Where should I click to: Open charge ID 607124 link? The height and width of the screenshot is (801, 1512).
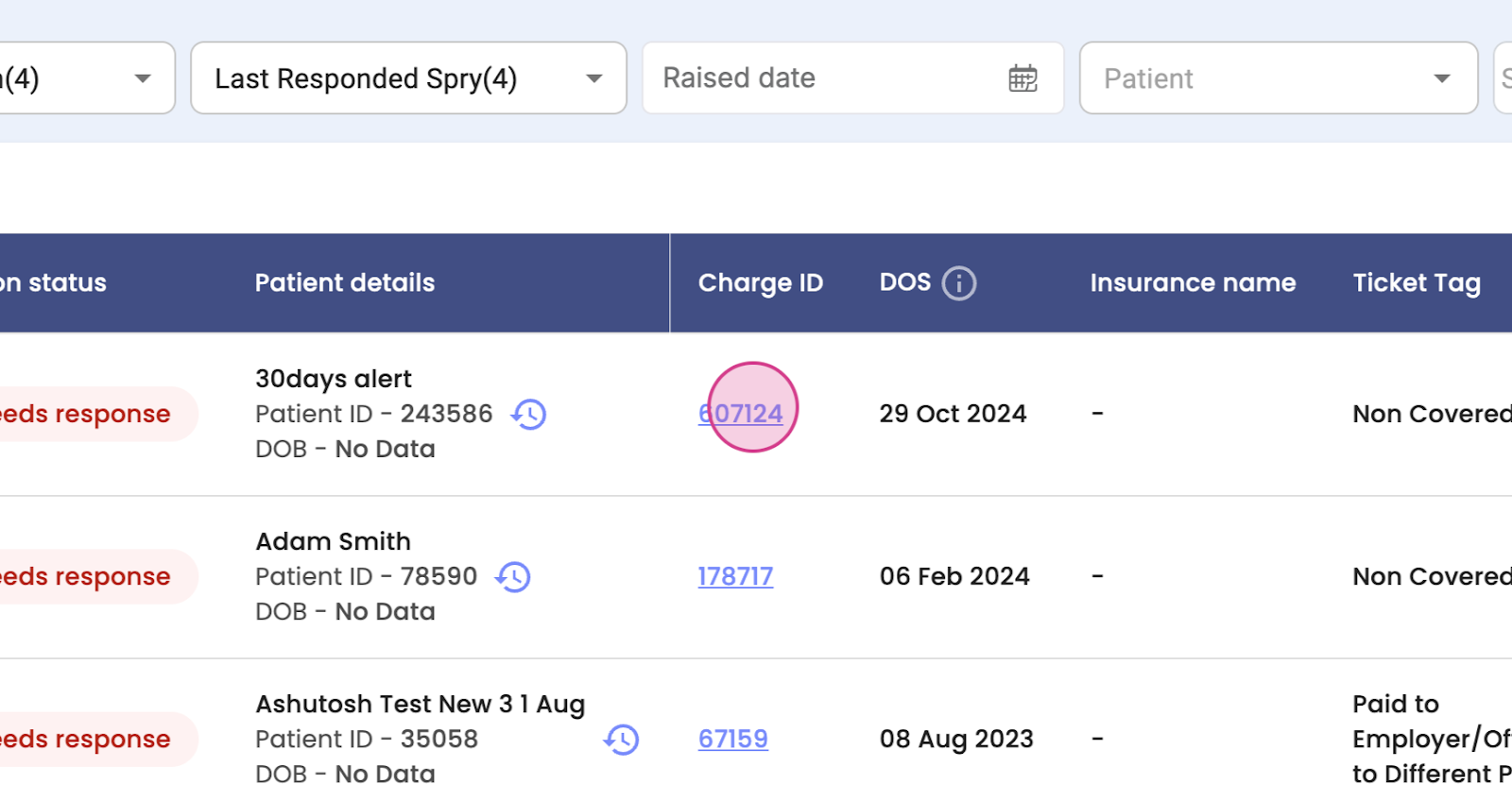click(741, 414)
